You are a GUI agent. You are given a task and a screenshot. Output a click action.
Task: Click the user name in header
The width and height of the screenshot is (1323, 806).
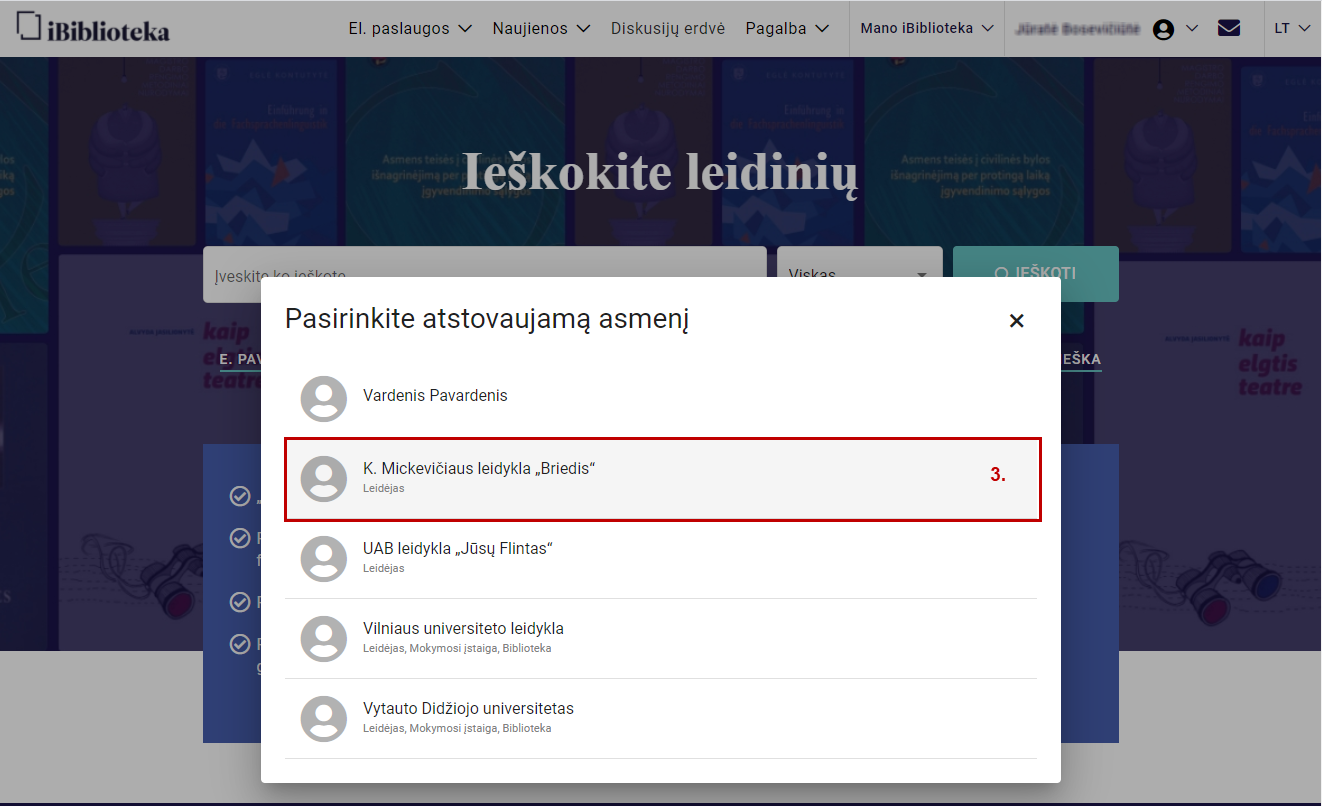click(1077, 29)
